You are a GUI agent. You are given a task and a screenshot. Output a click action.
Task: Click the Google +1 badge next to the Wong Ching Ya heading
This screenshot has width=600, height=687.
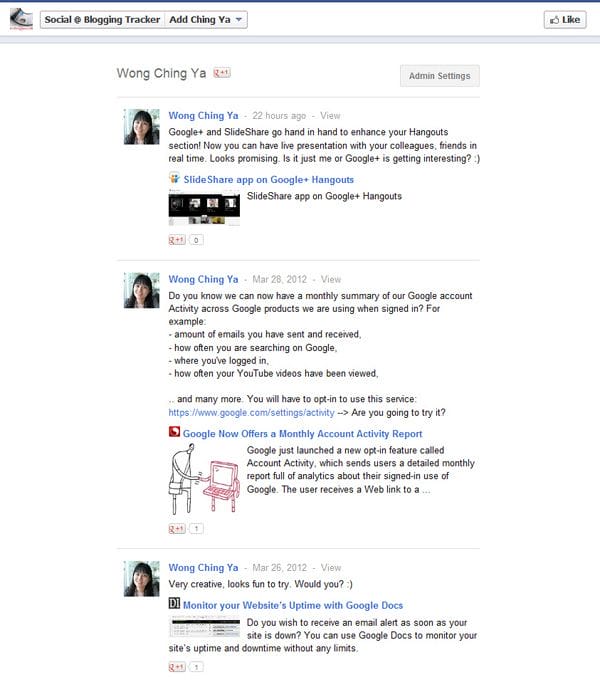click(x=222, y=73)
